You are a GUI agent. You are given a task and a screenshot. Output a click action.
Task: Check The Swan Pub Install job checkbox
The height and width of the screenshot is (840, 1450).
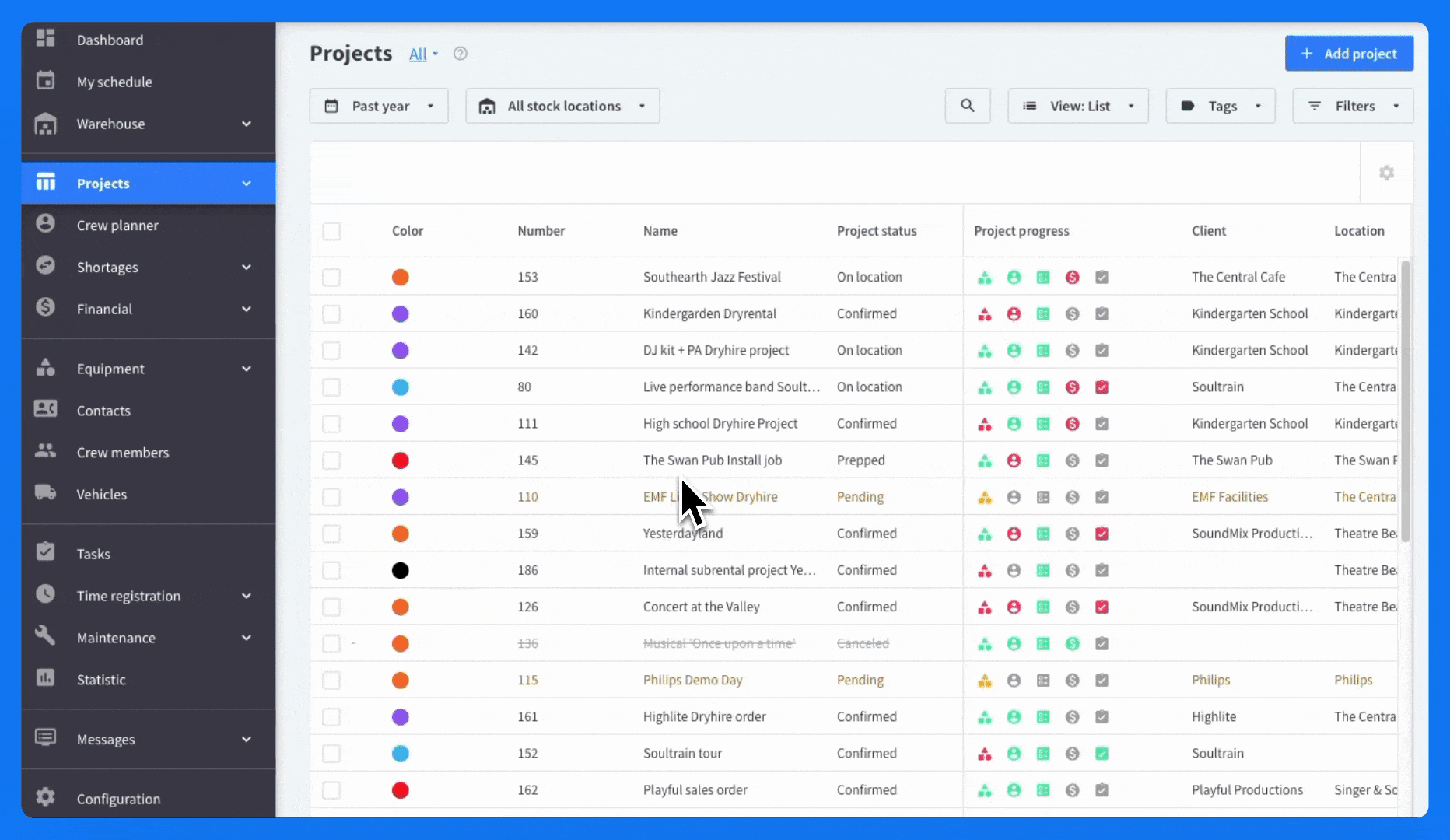pos(331,460)
